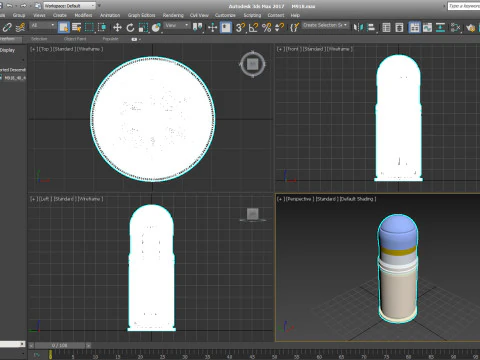Screen dimensions: 480x360
Task: Click the Use Pivot Point Center icon
Action: coord(197,27)
